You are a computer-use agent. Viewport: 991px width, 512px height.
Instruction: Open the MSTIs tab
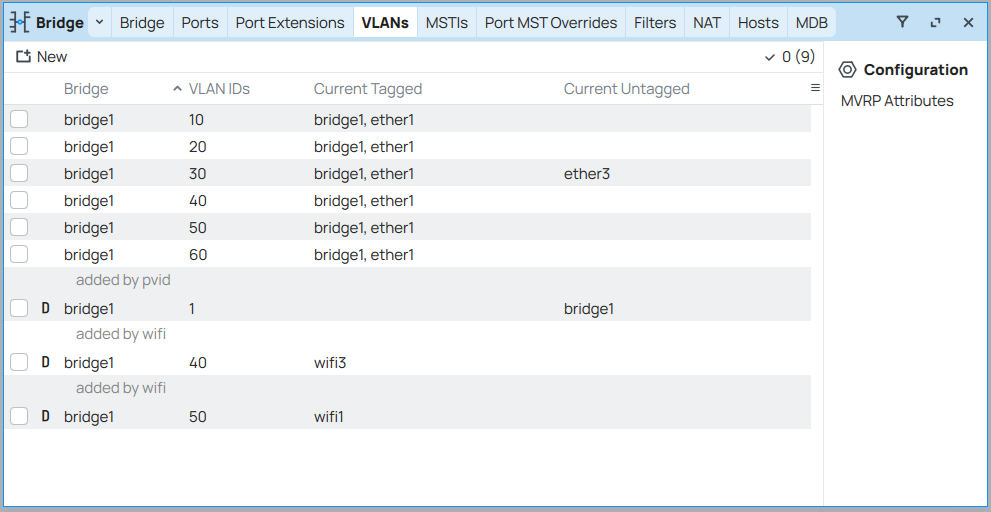(x=446, y=22)
